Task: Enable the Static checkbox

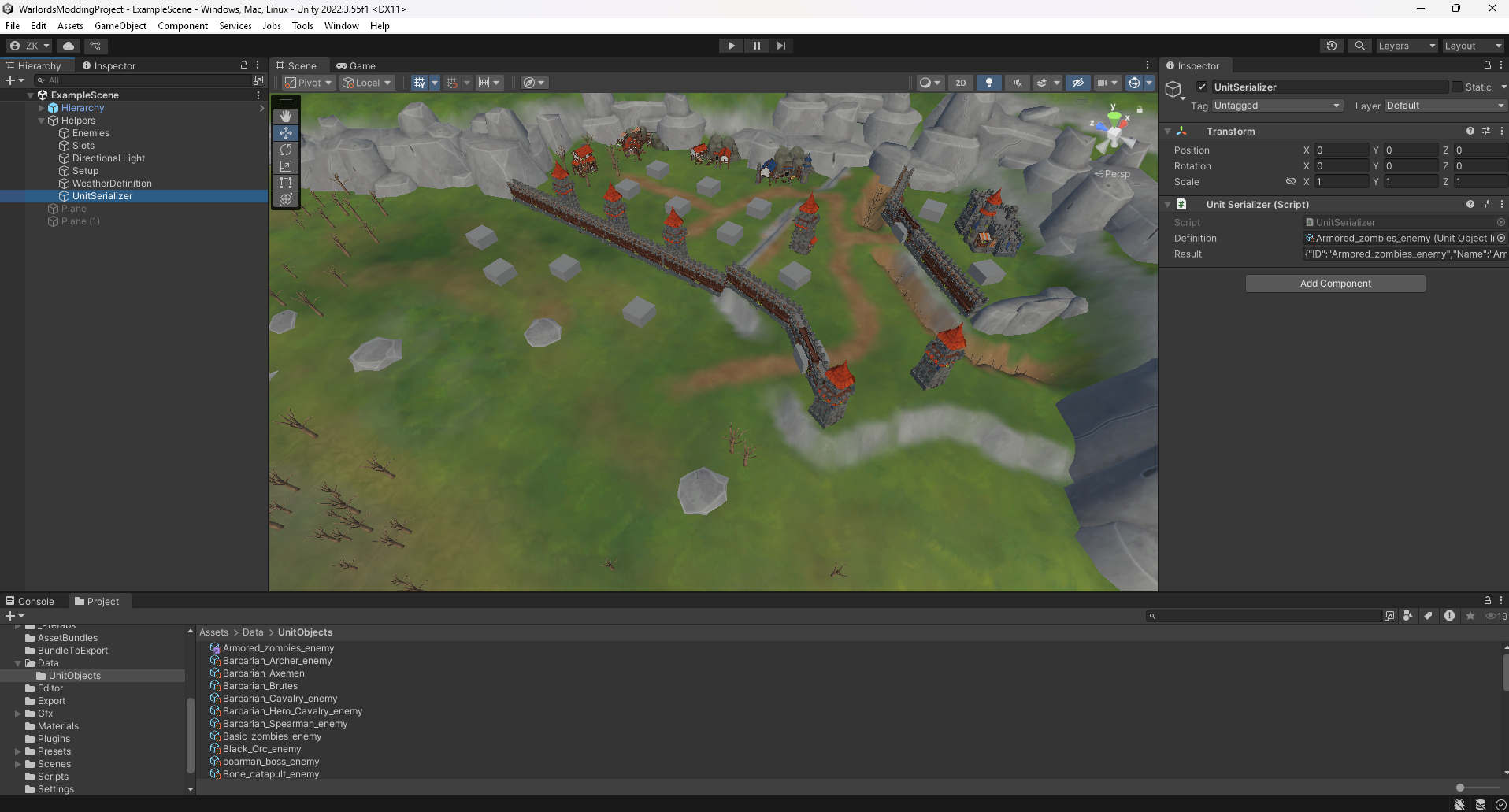Action: (x=1457, y=87)
